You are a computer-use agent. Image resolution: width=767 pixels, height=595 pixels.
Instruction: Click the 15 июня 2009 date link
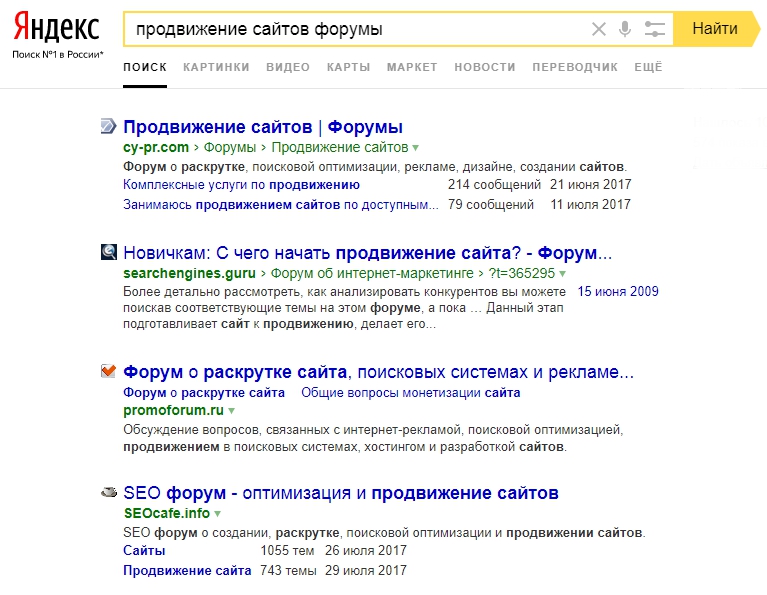pos(618,292)
